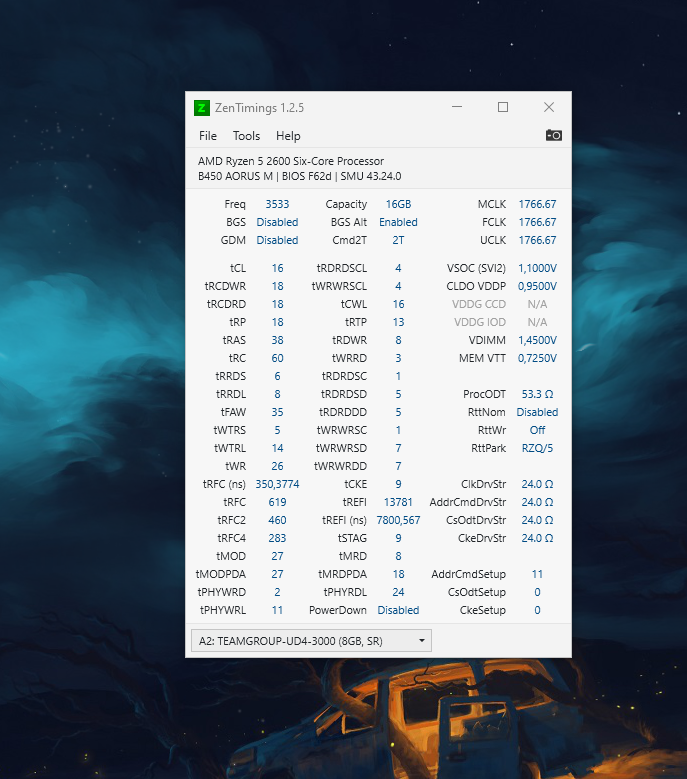Click the CLDO VDDP value 0,9500V

(x=537, y=286)
